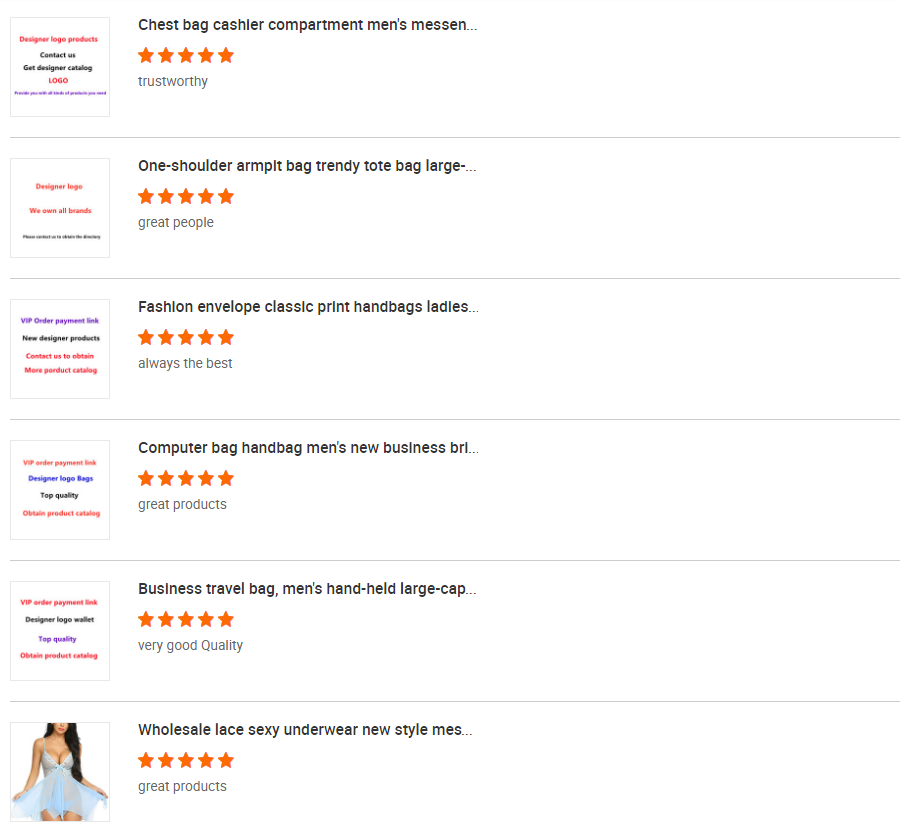Click star rating under Fashion envelope handbags
The width and height of the screenshot is (900, 839).
(x=186, y=337)
